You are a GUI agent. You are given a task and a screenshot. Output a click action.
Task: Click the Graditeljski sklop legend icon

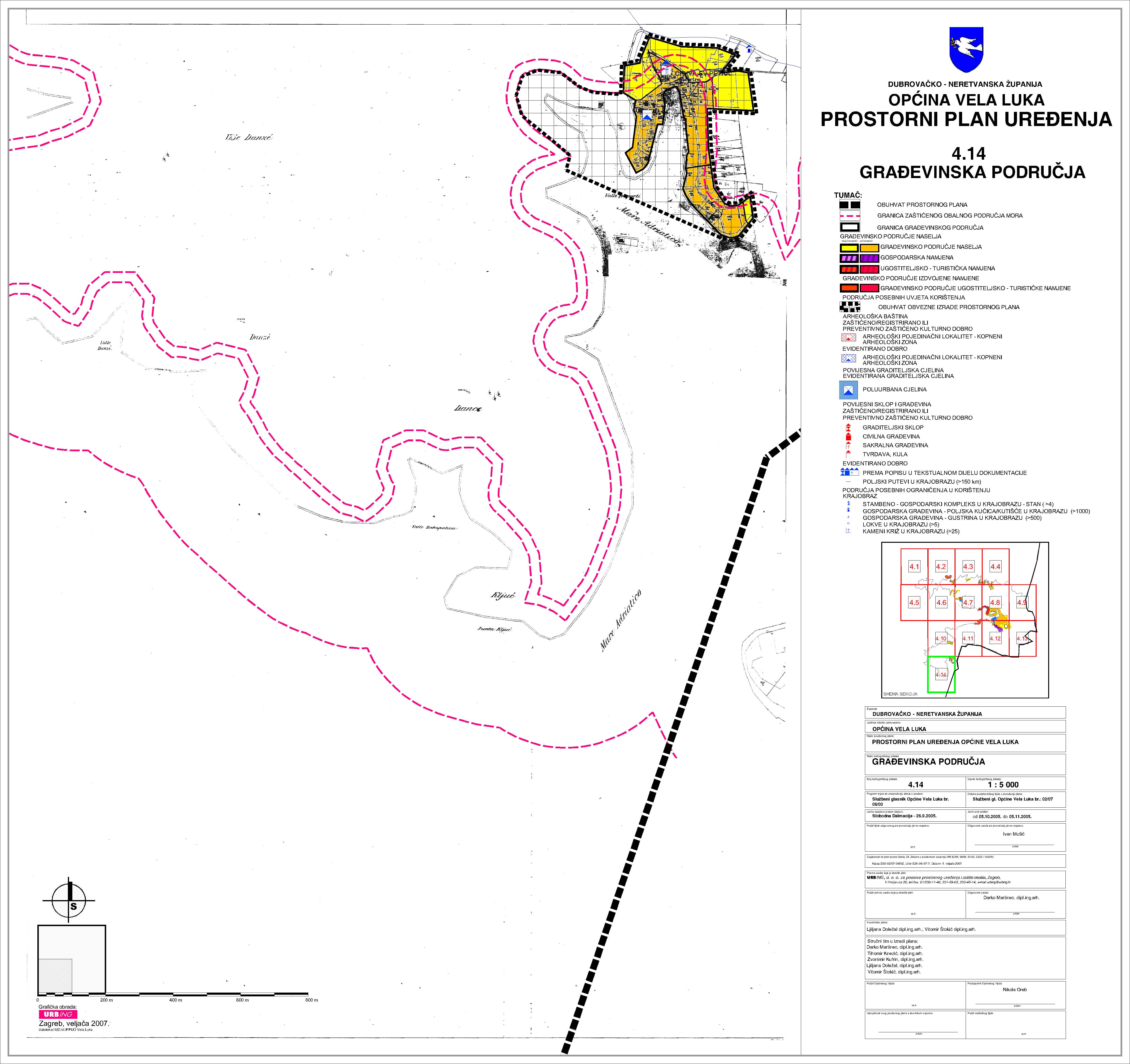coord(848,427)
